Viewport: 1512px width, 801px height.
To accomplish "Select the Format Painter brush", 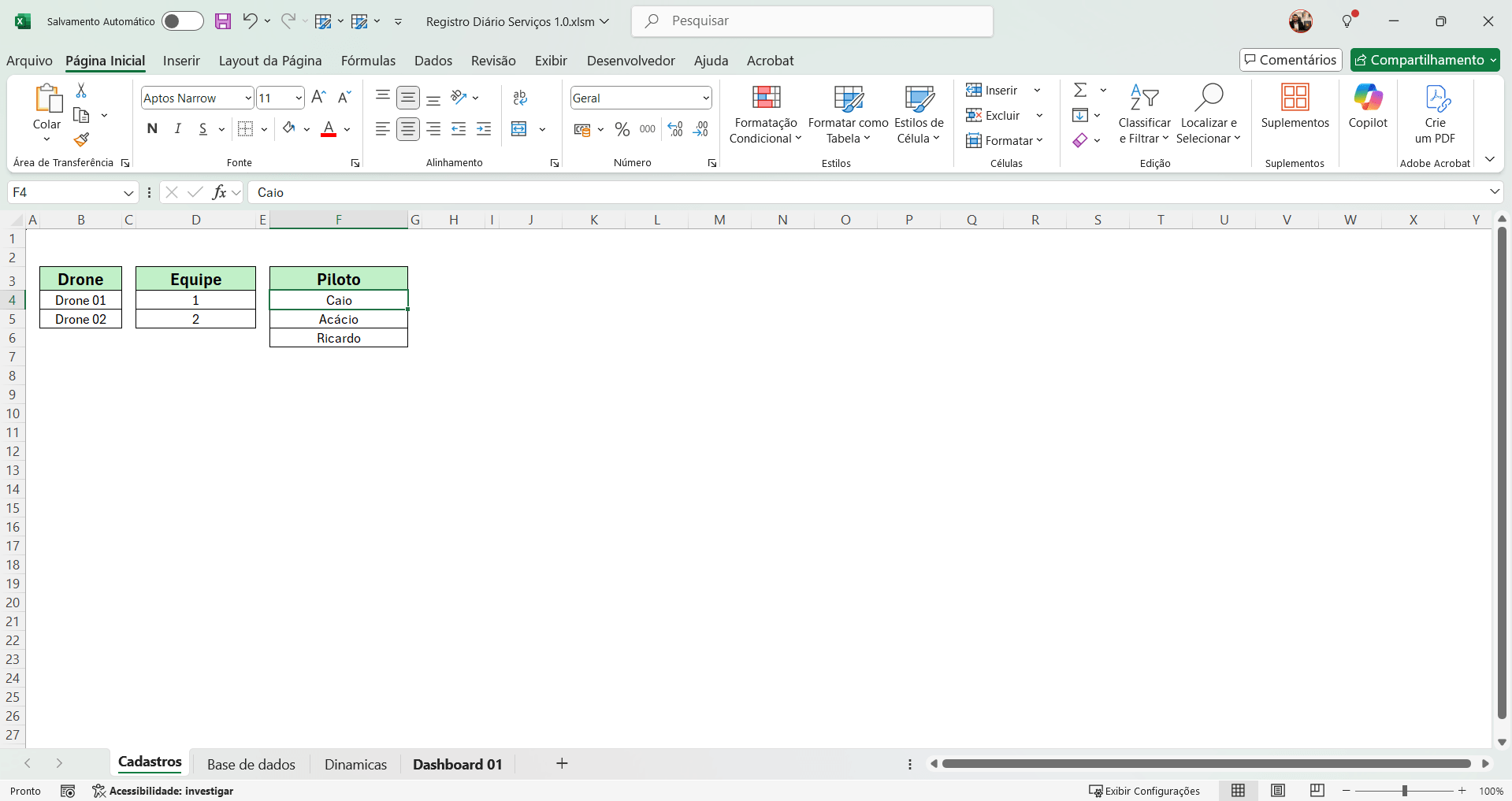I will point(81,140).
